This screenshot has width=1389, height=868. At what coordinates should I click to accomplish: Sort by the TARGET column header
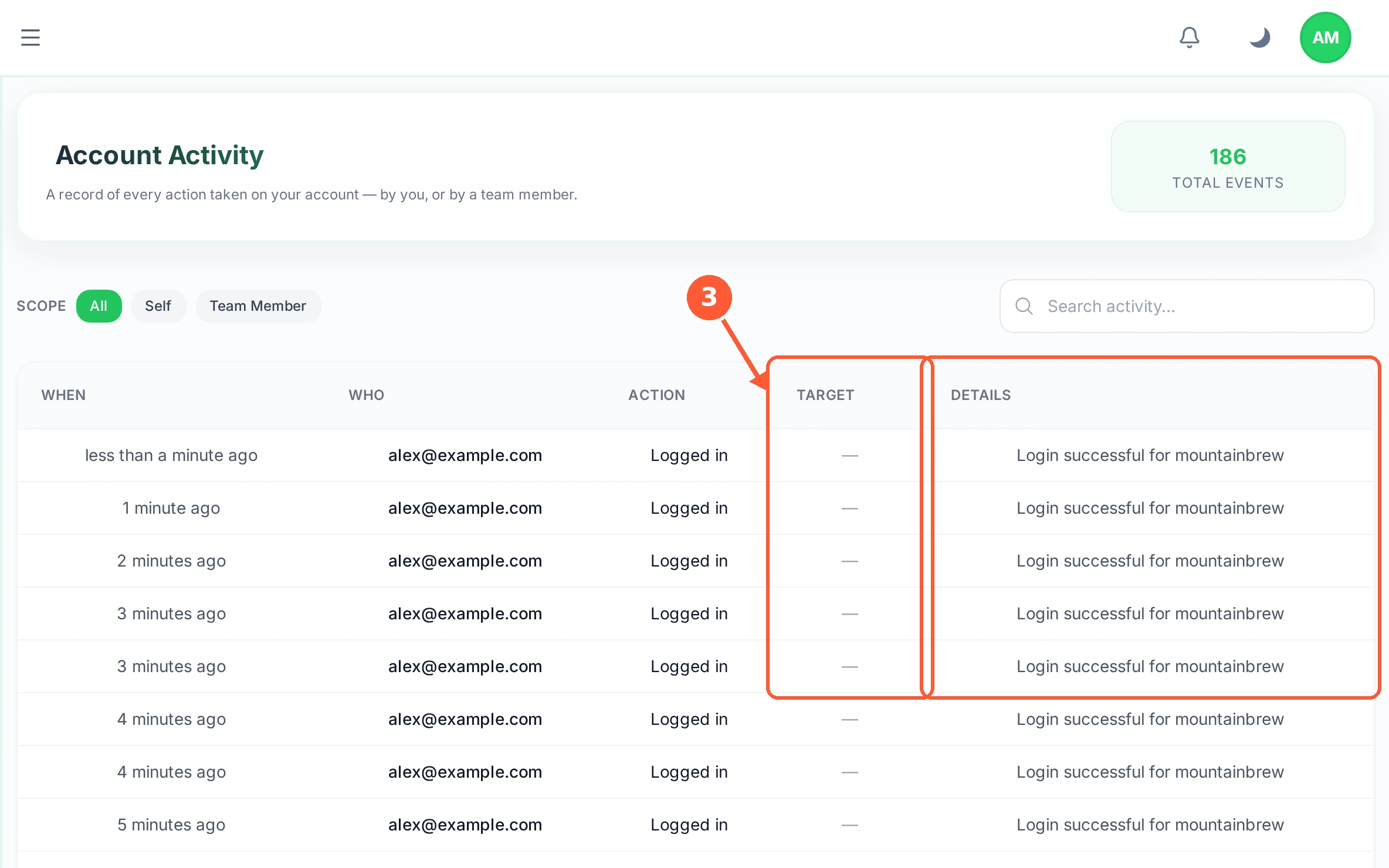[x=825, y=395]
